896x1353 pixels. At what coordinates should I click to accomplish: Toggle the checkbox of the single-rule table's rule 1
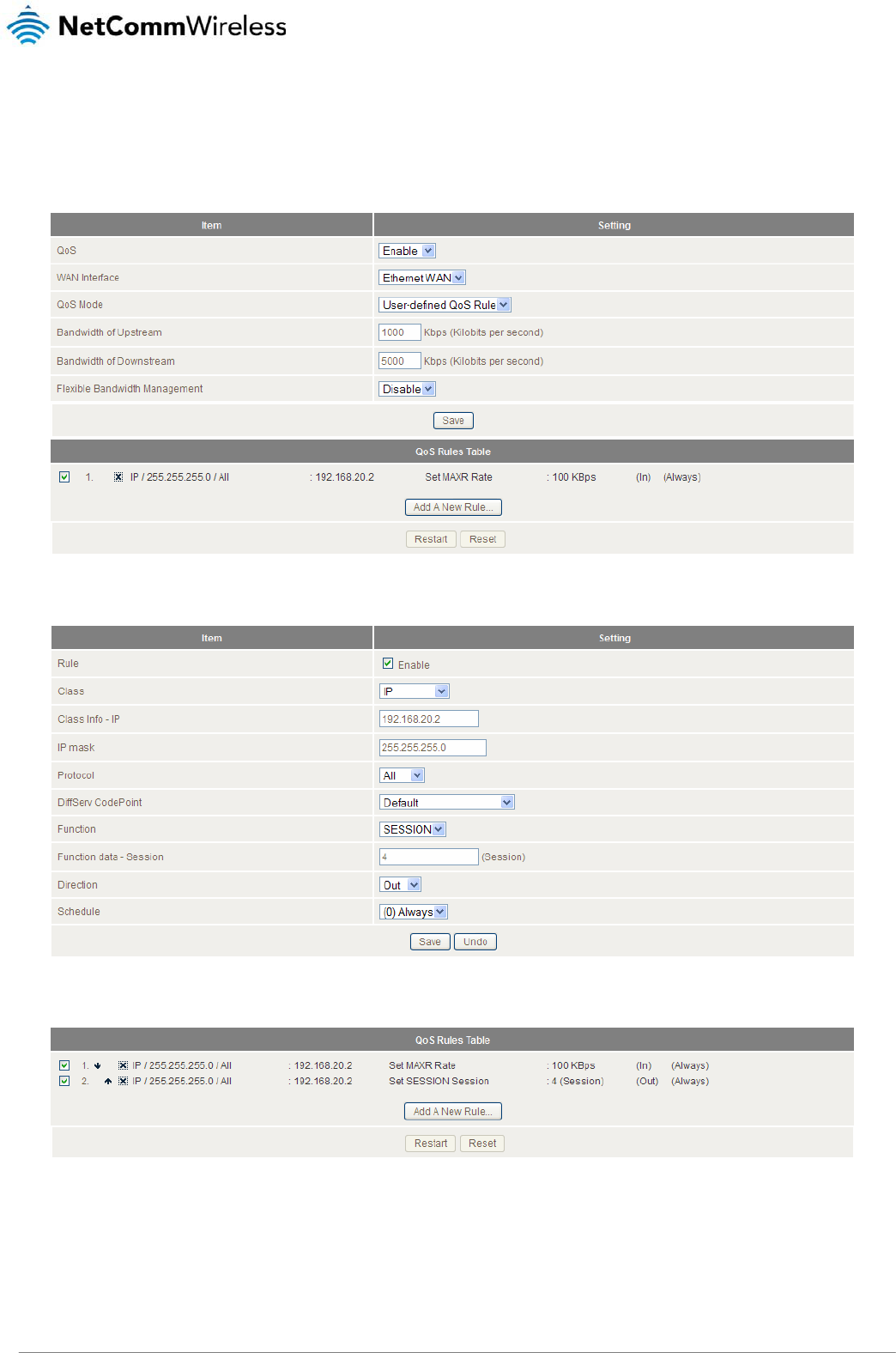(x=64, y=476)
